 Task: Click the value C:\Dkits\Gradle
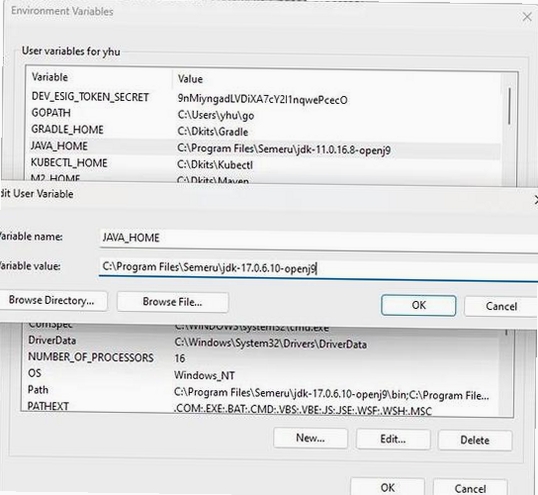(213, 132)
